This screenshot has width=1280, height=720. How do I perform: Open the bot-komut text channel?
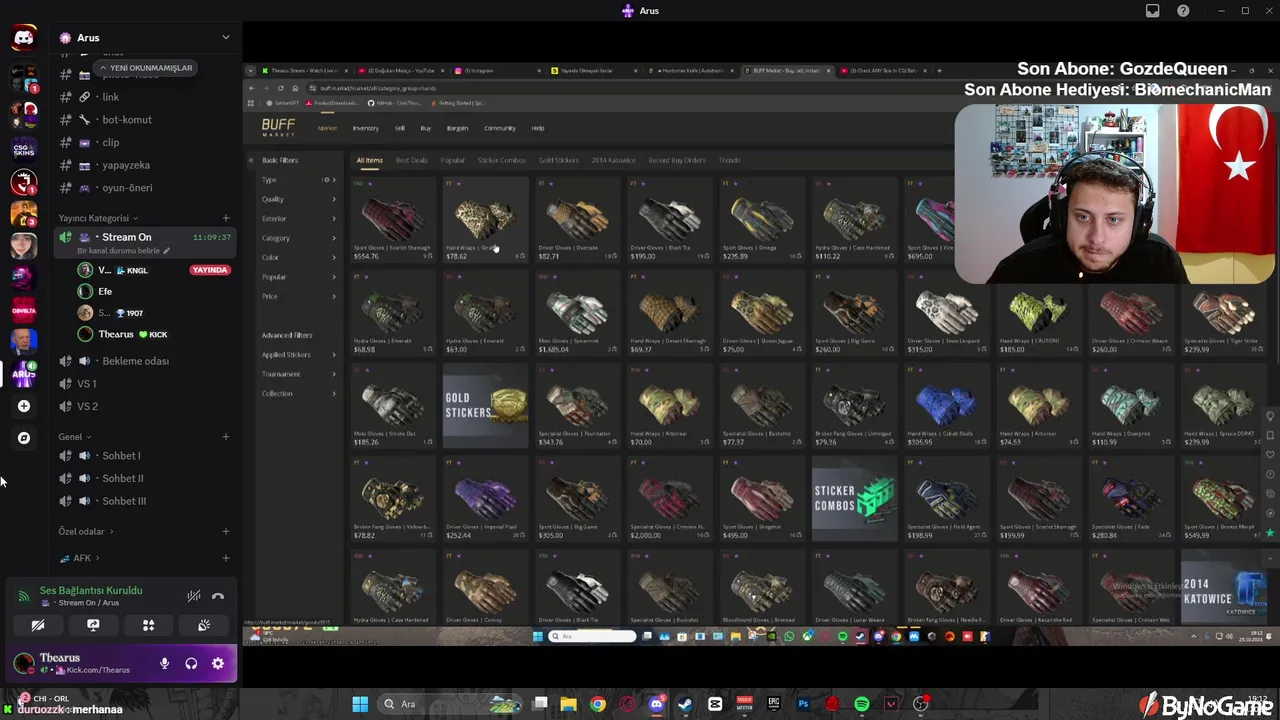point(144,120)
